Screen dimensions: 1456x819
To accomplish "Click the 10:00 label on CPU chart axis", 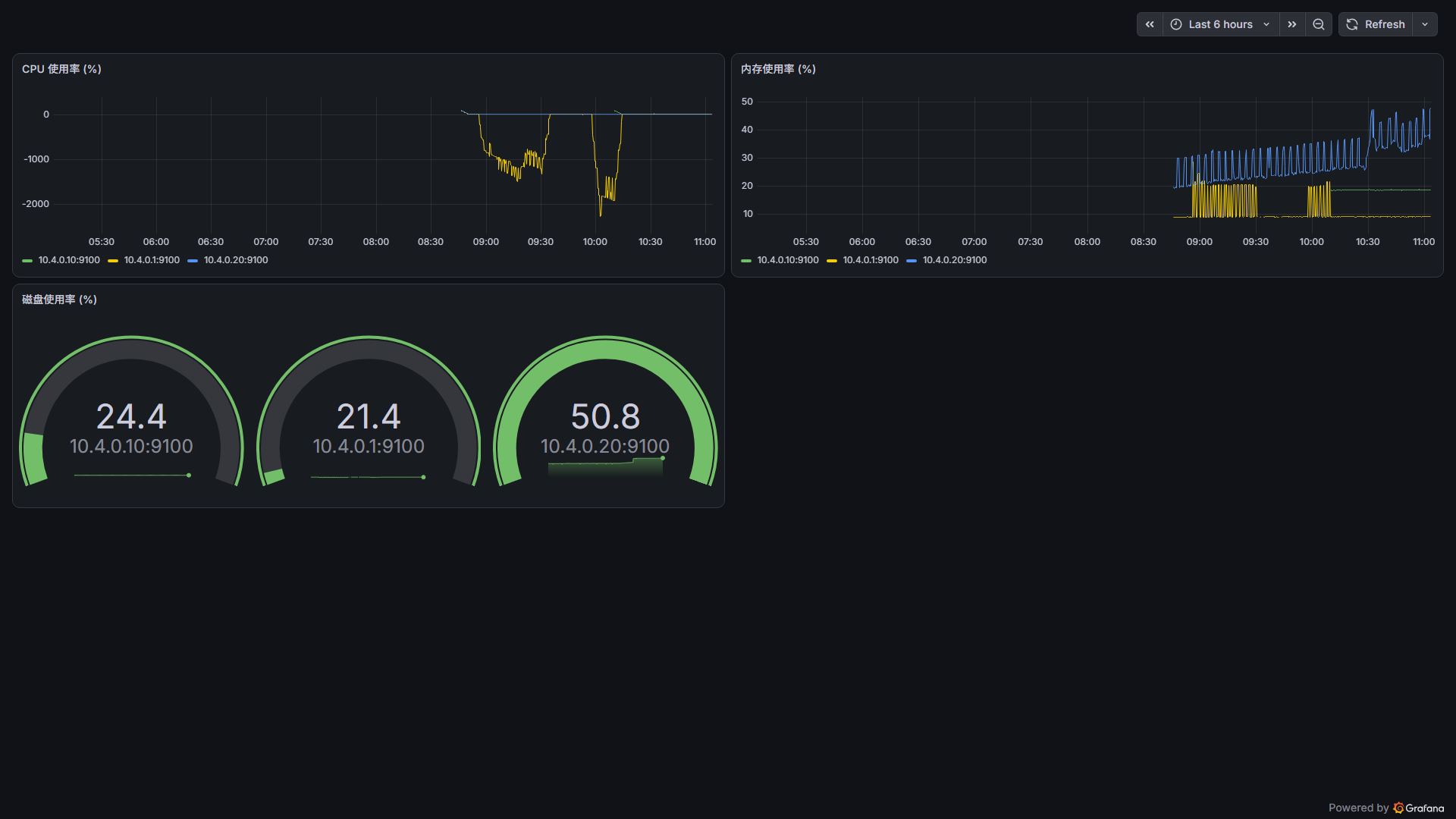I will (595, 242).
